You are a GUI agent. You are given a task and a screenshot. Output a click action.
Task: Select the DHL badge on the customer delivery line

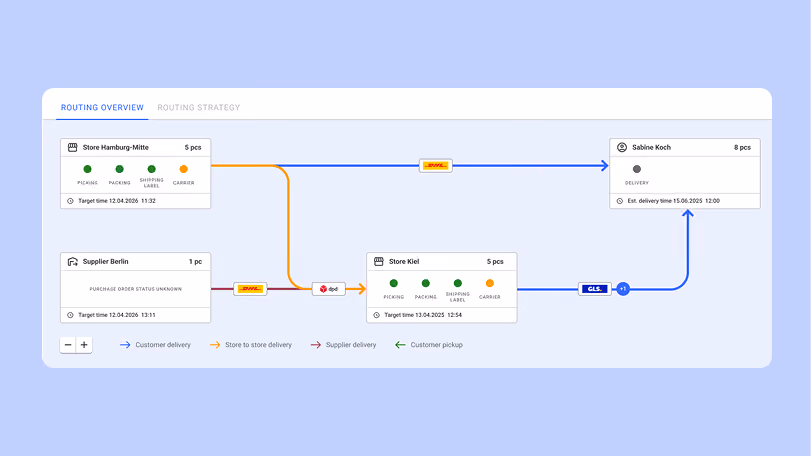pos(435,165)
